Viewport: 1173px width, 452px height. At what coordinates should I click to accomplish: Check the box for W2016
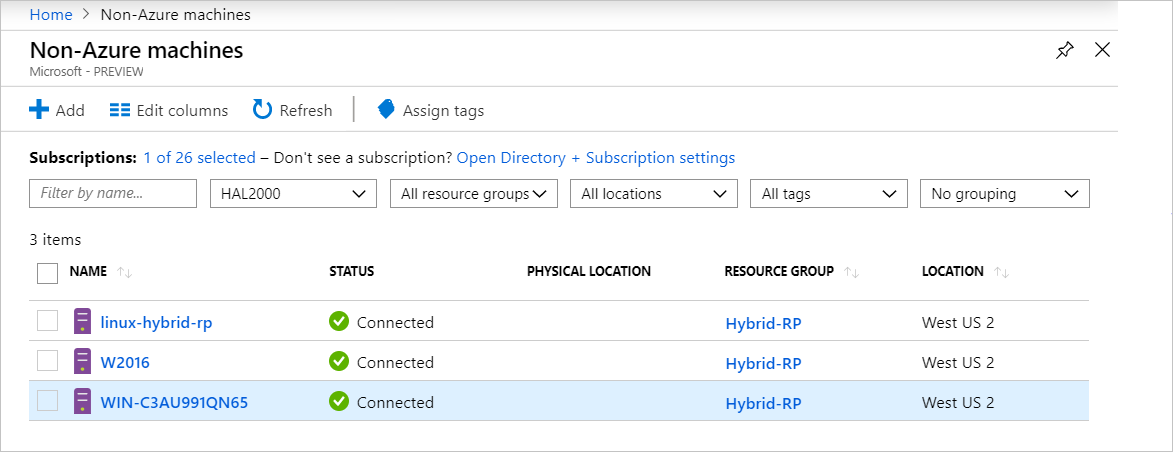pos(48,361)
